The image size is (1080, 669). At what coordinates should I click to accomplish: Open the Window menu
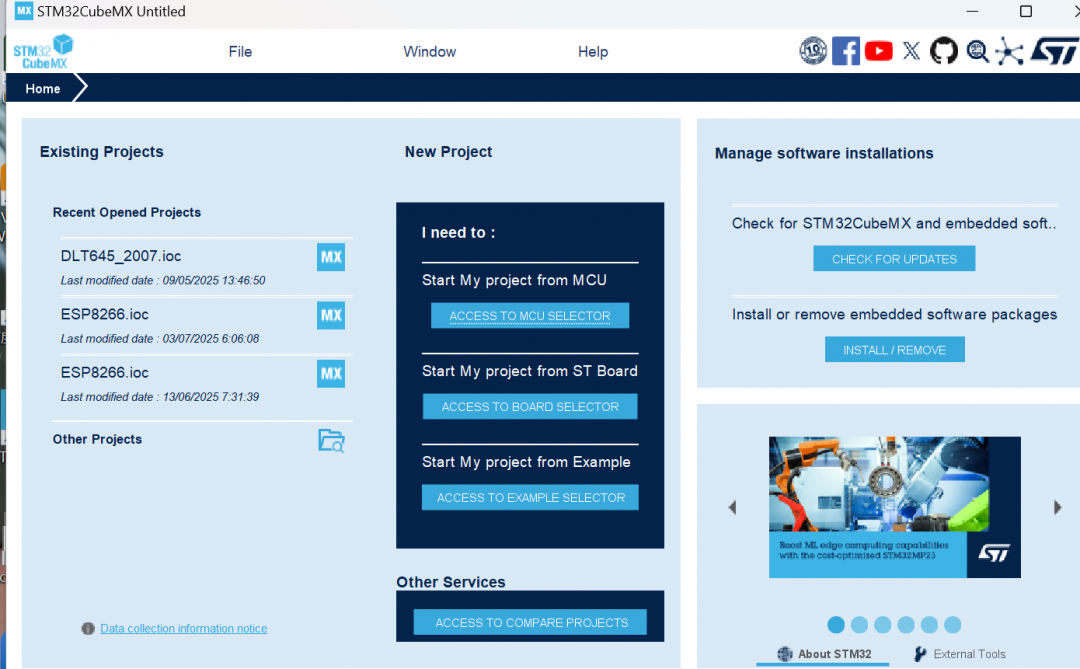430,52
